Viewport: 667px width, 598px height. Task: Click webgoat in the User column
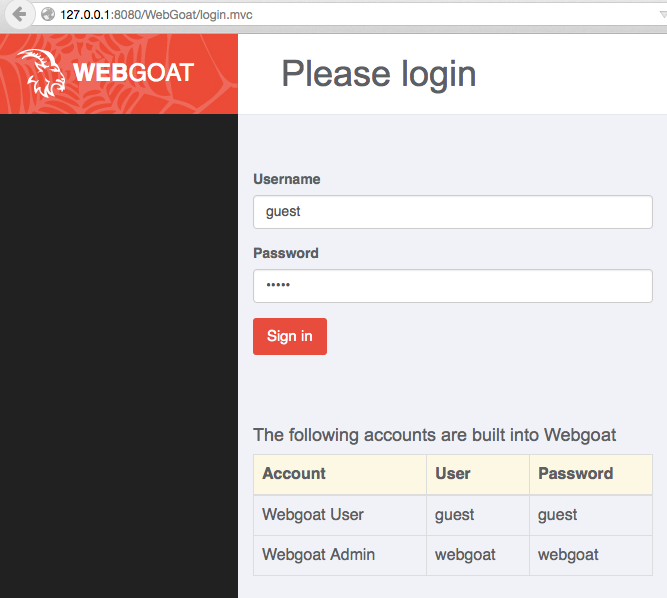click(x=465, y=554)
